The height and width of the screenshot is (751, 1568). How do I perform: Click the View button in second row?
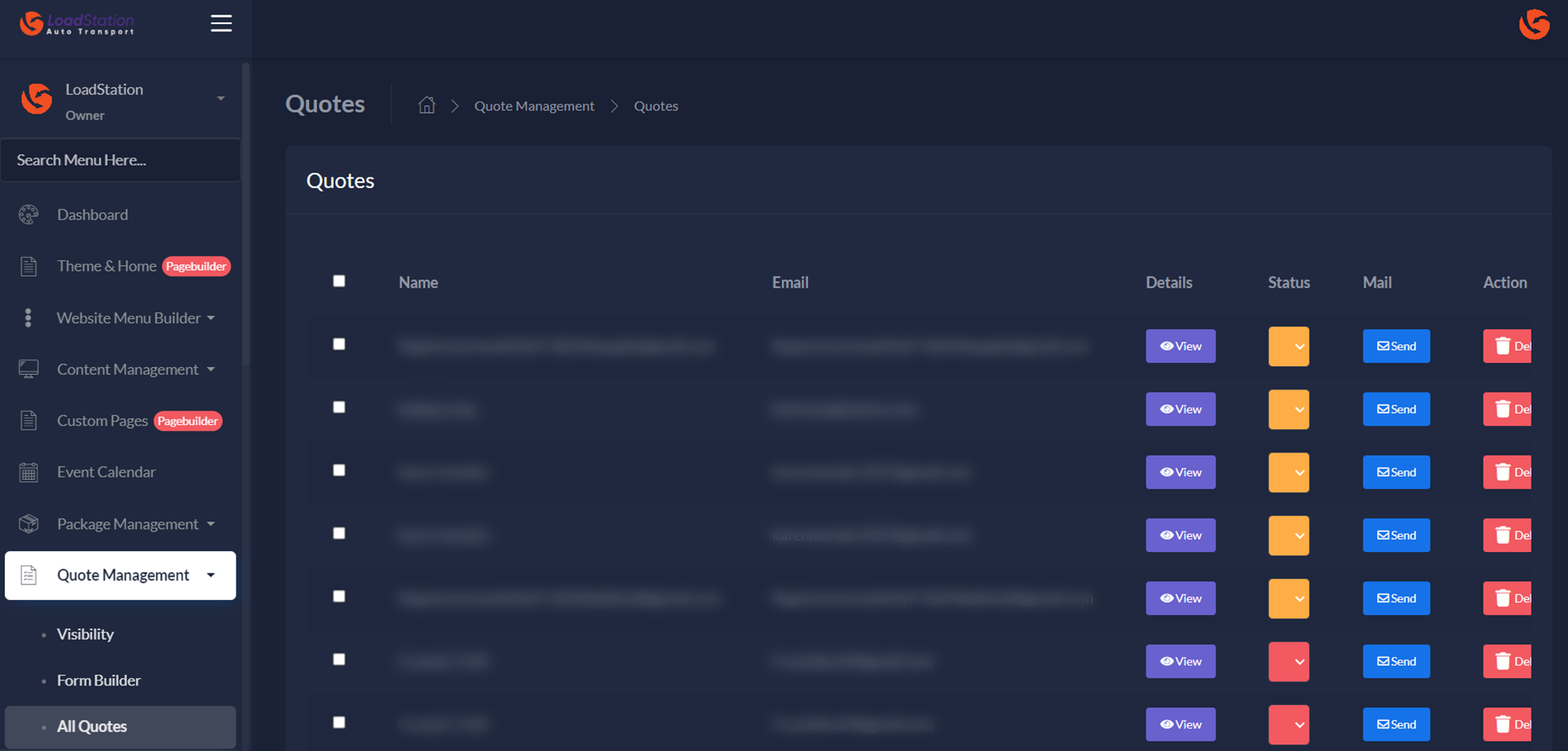pos(1180,409)
